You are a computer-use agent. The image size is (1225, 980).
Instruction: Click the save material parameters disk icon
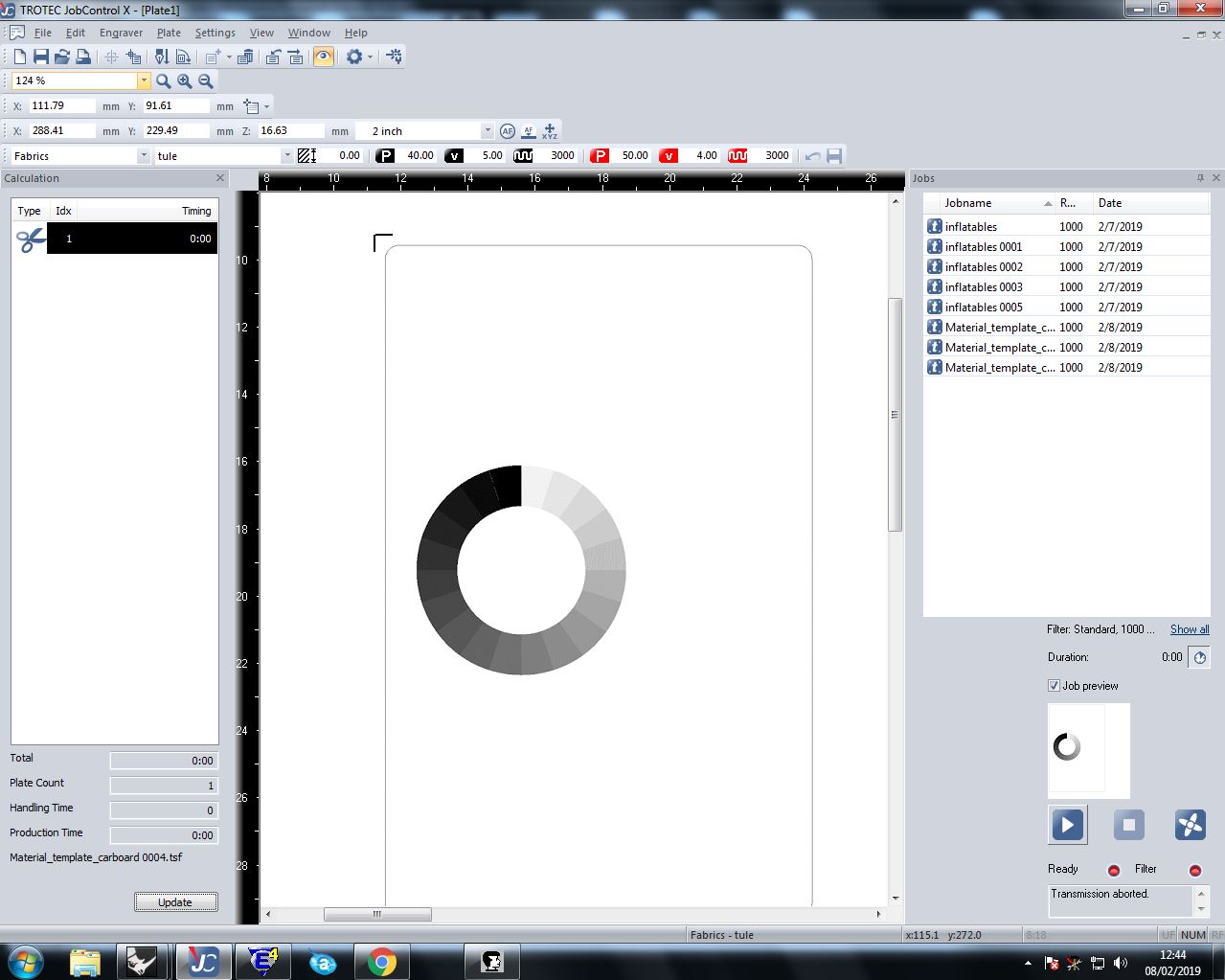[834, 156]
